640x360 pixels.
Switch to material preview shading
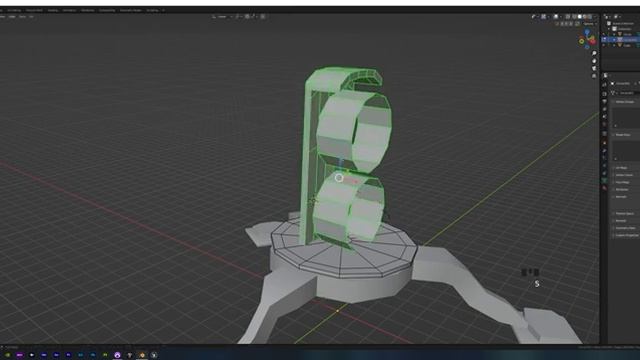pyautogui.click(x=585, y=17)
